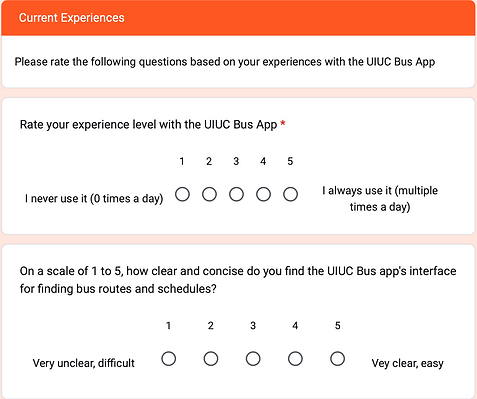Click the experience level question title
477x399 pixels.
(x=148, y=125)
